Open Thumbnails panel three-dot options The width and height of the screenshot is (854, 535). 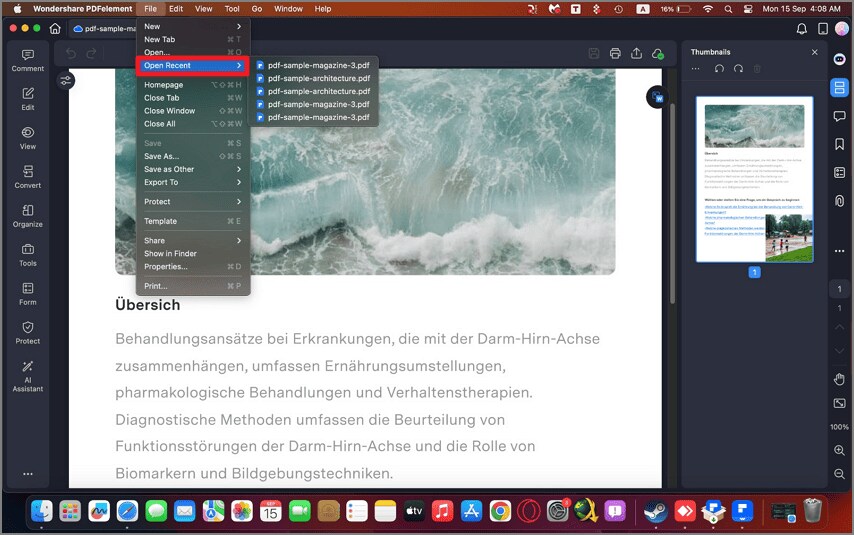[x=696, y=69]
